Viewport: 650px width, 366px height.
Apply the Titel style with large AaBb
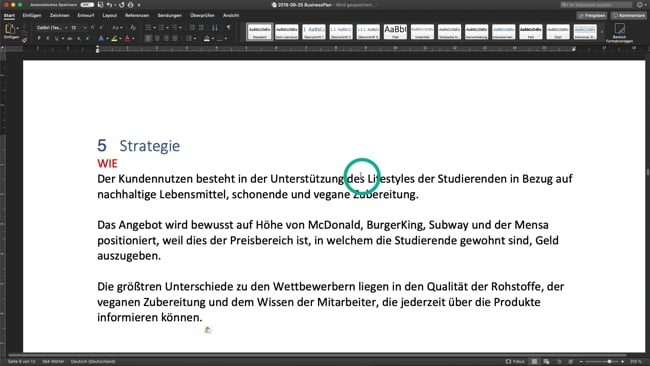tap(395, 32)
